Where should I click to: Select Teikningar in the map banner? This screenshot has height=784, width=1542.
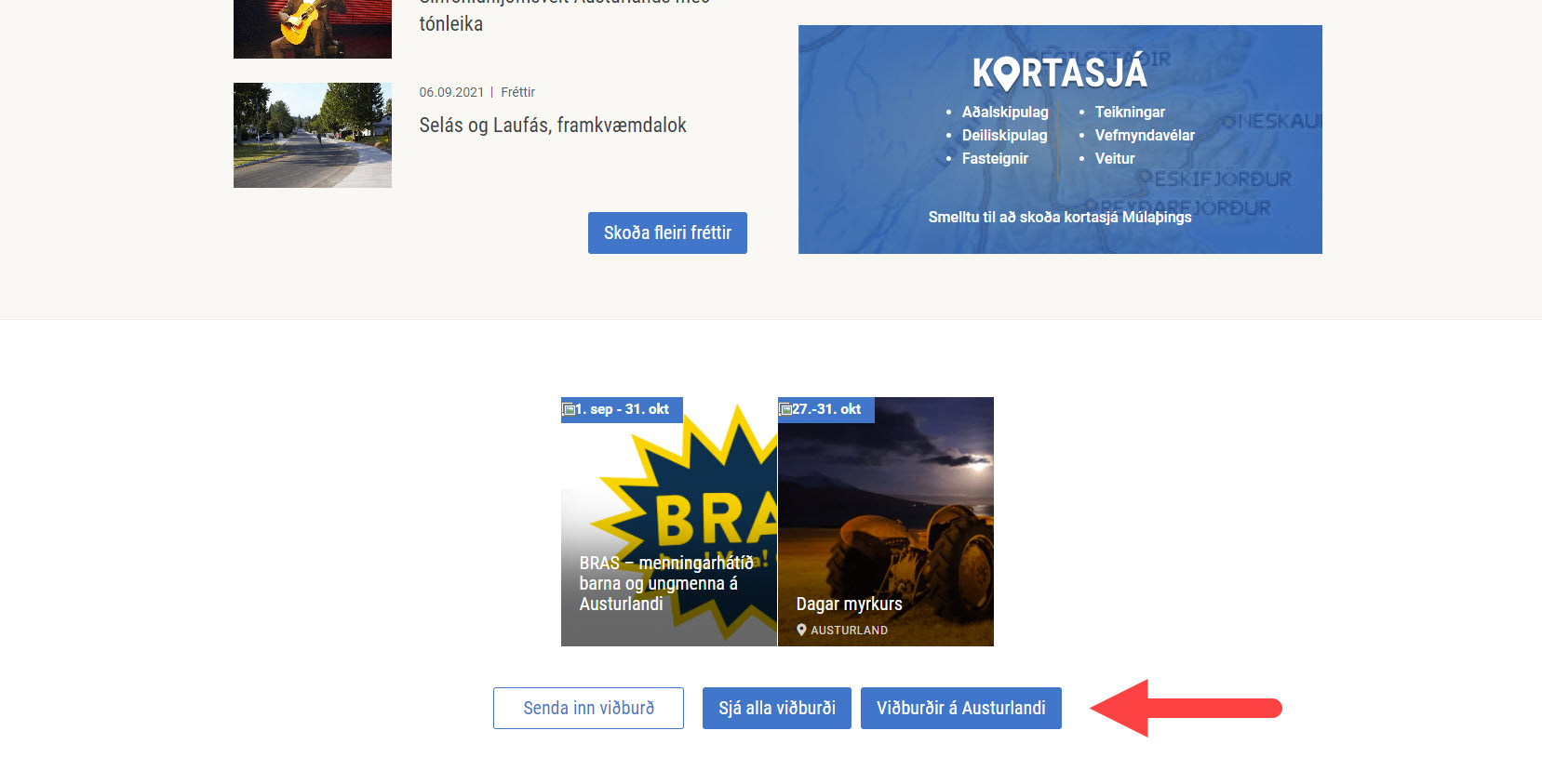pyautogui.click(x=1130, y=112)
